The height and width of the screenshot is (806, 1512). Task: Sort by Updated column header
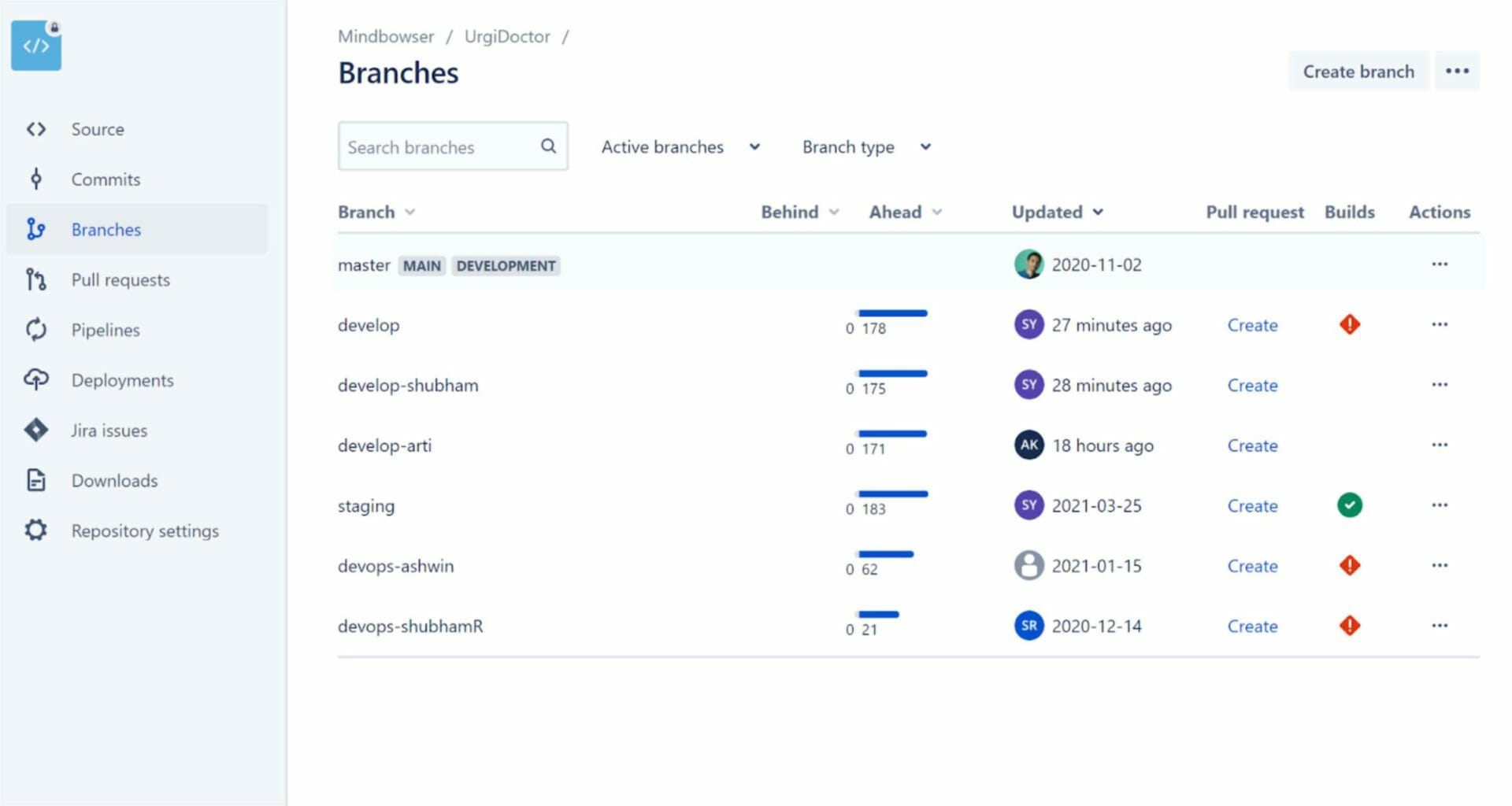(1058, 212)
